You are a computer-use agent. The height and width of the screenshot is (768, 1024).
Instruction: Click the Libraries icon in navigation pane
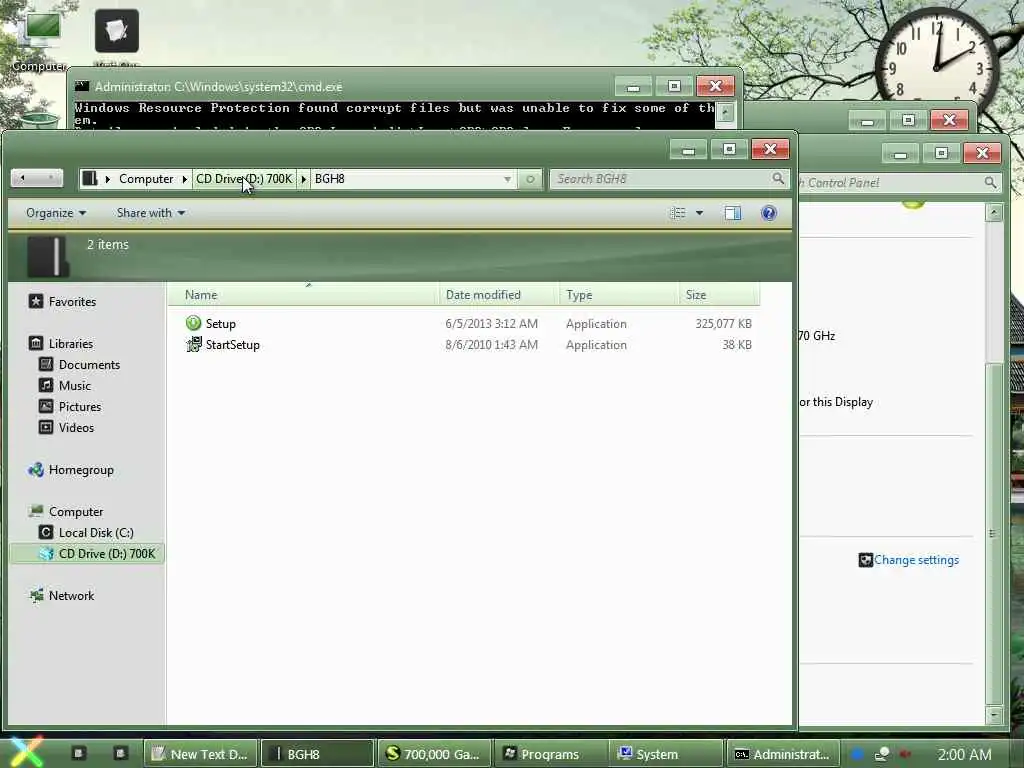[x=36, y=343]
